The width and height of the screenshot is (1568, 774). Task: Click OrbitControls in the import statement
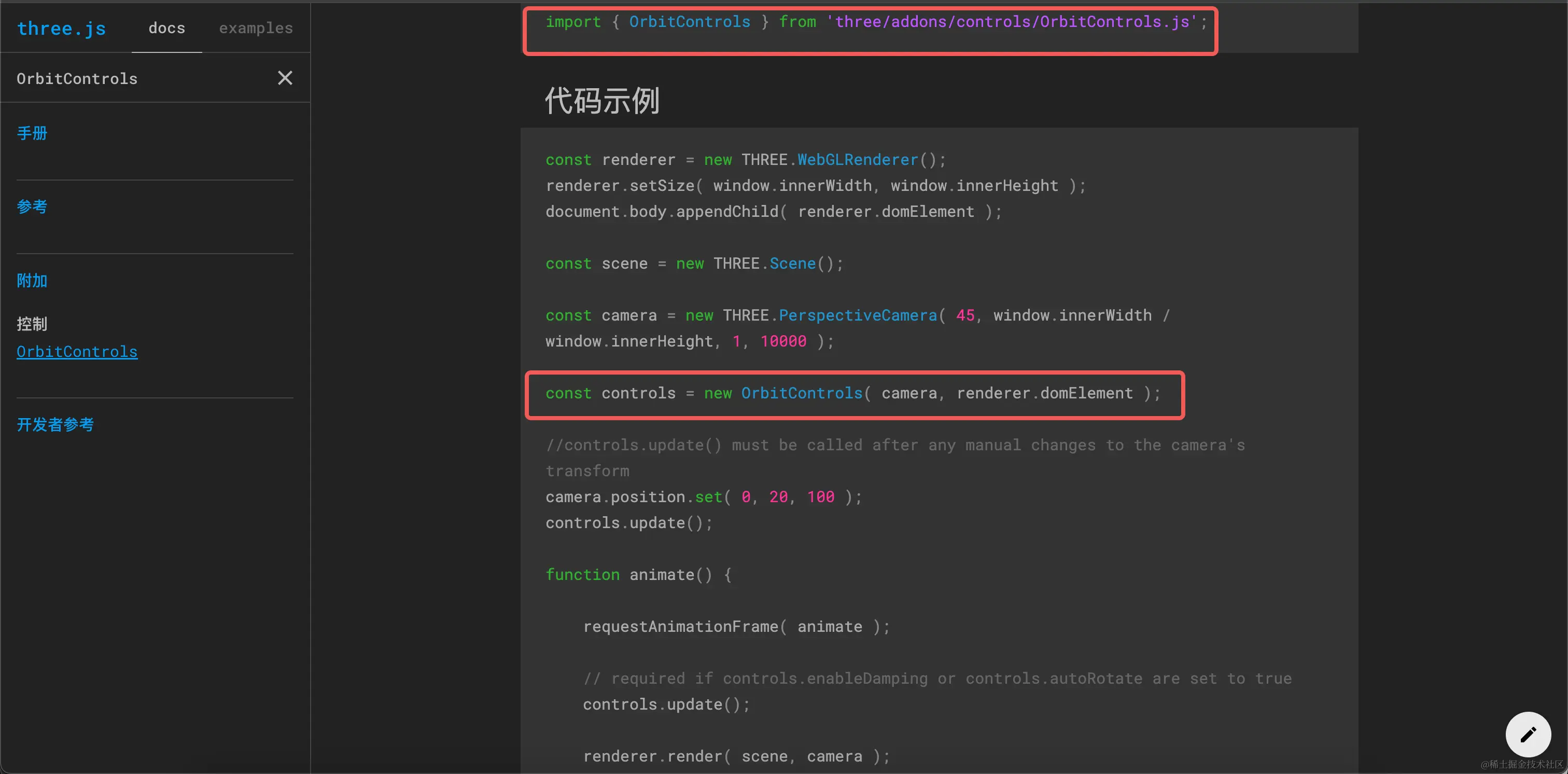point(690,22)
